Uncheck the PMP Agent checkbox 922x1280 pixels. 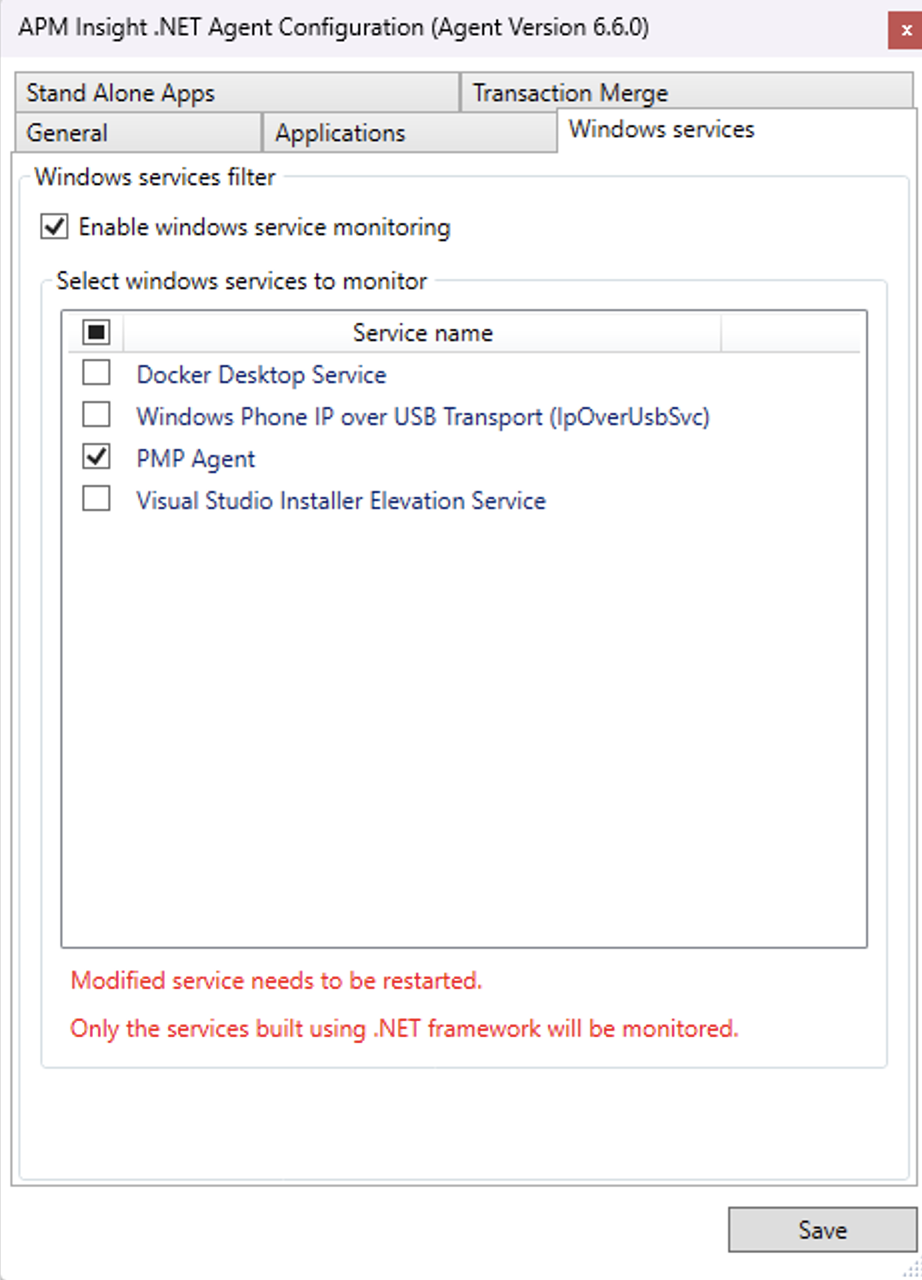coord(97,457)
